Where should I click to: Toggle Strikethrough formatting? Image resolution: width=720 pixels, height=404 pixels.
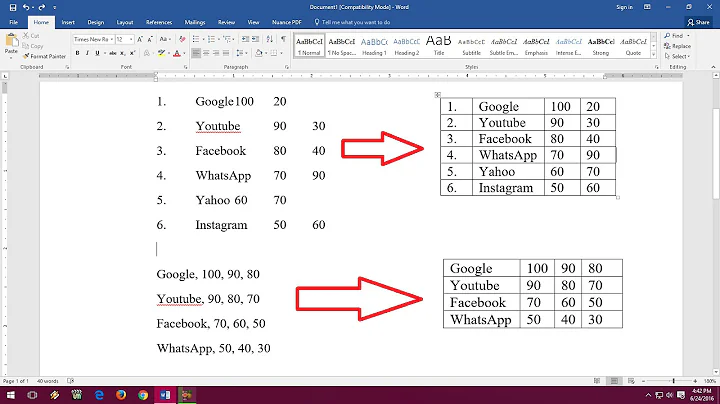coord(112,53)
